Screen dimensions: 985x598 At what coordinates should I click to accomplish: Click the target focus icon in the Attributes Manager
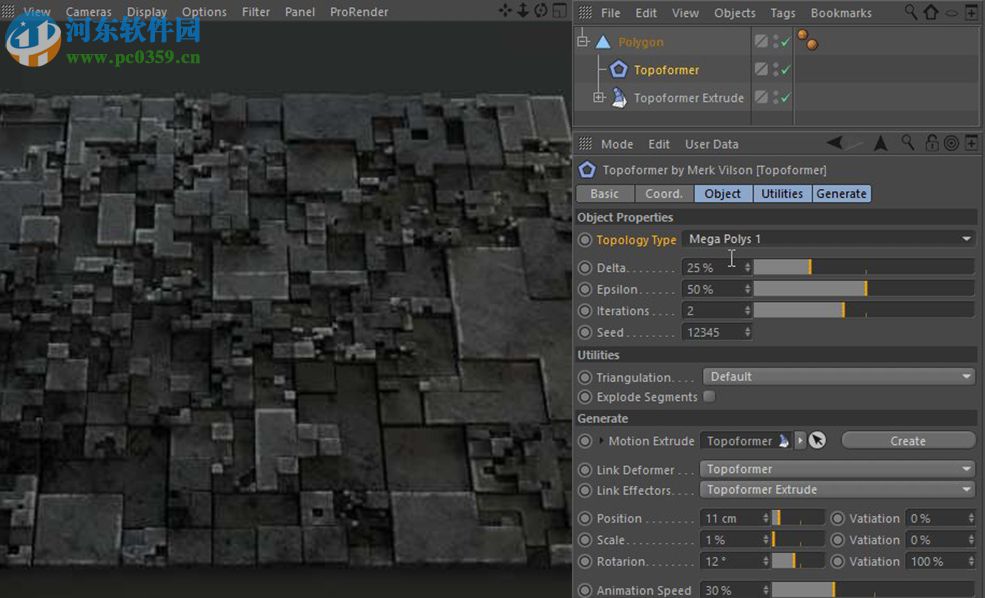(x=952, y=143)
